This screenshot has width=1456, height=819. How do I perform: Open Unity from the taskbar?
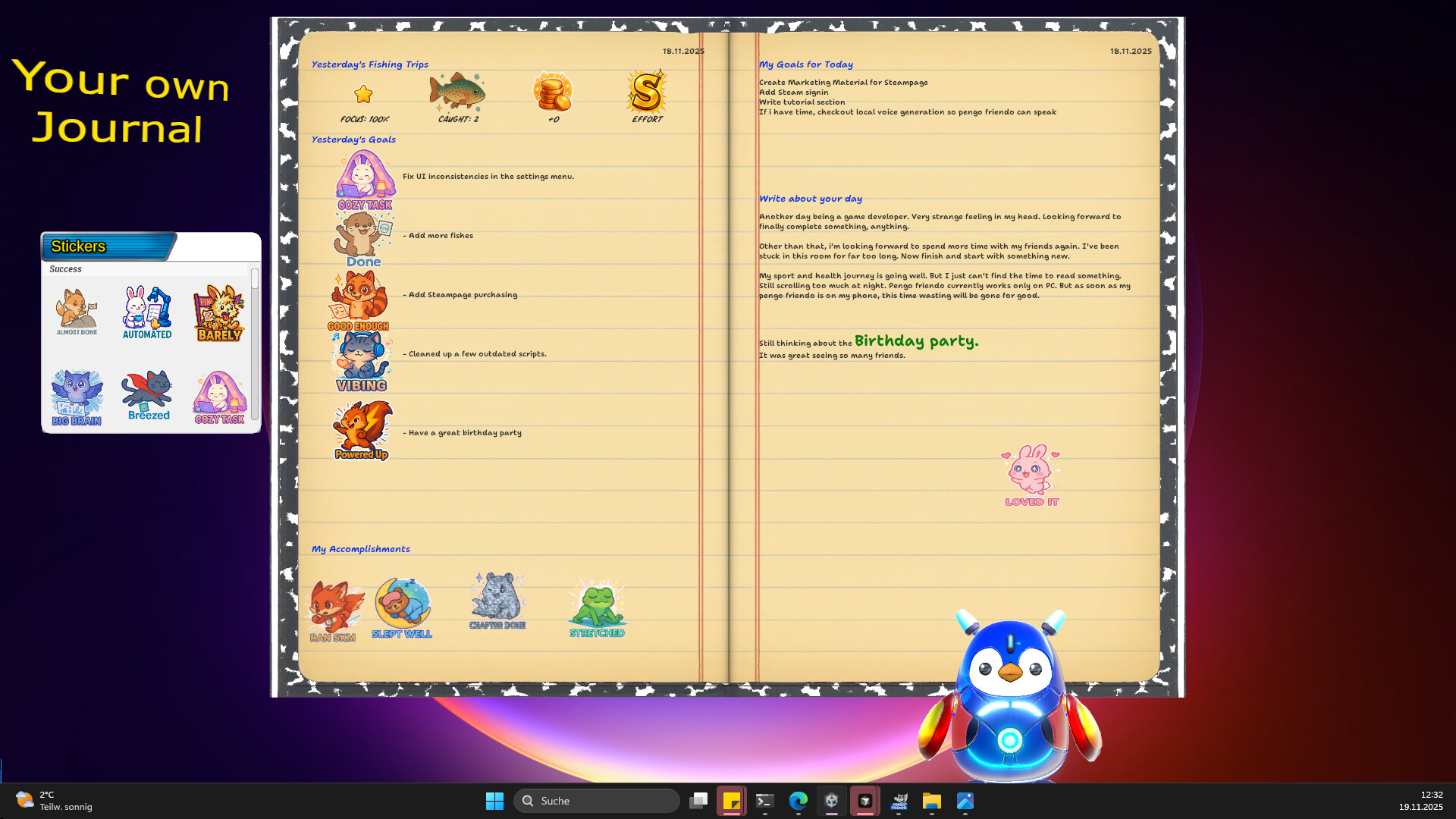[x=832, y=801]
